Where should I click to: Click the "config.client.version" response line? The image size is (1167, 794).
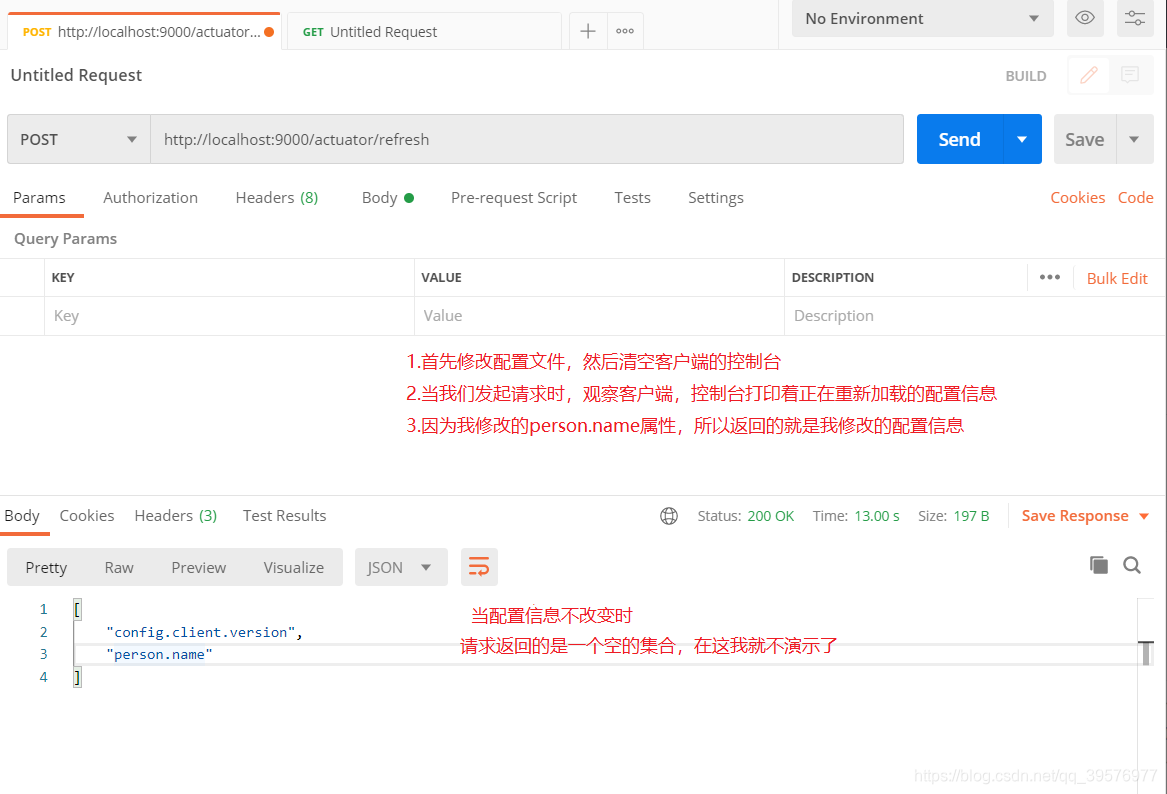pyautogui.click(x=205, y=632)
